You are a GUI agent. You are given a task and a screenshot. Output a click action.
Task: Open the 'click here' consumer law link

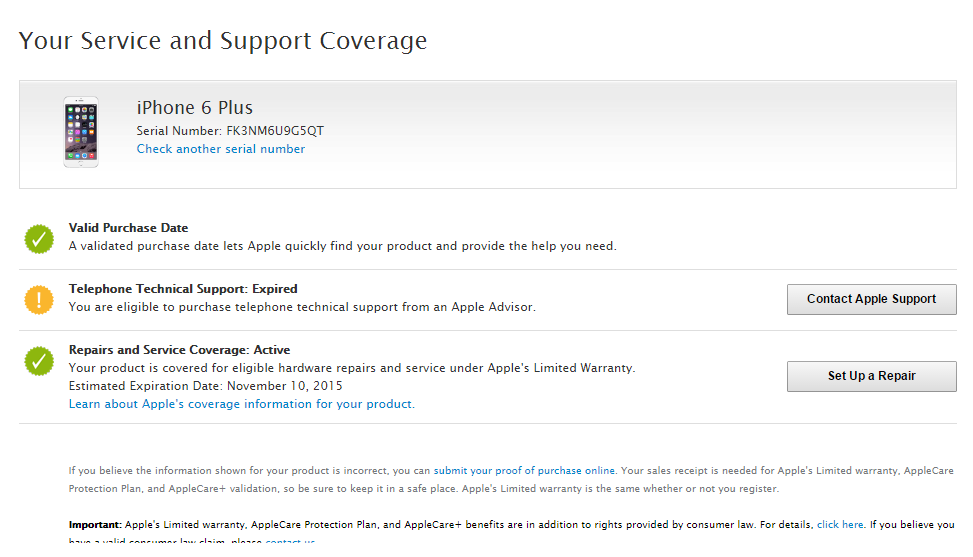pyautogui.click(x=840, y=524)
